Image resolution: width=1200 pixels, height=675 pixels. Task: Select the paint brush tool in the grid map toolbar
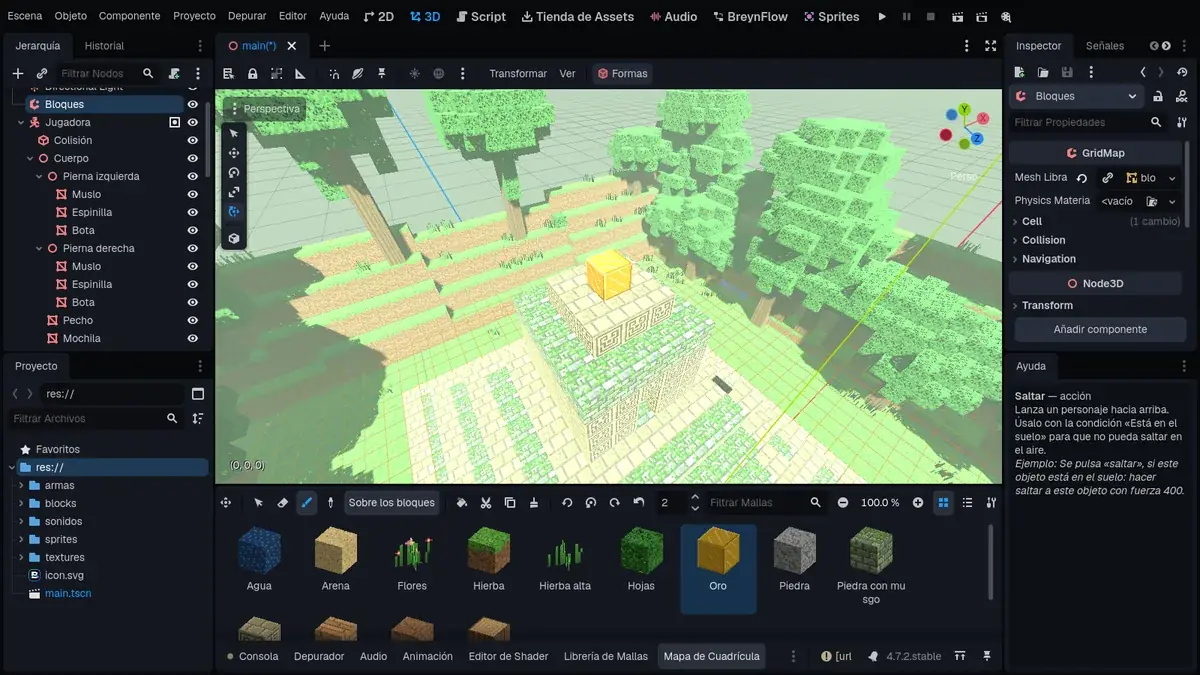point(307,502)
